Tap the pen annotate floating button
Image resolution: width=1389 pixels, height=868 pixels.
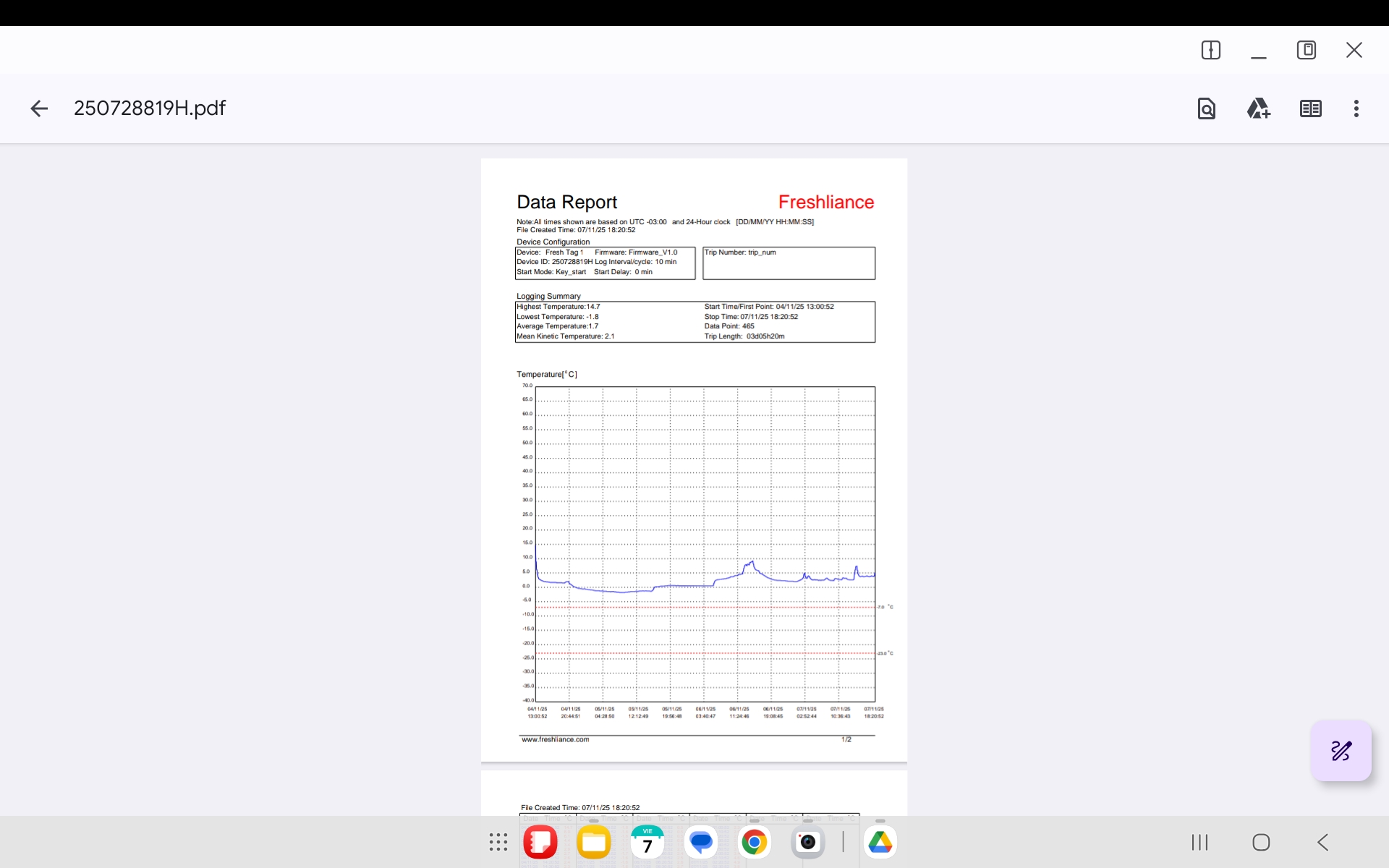pyautogui.click(x=1341, y=751)
